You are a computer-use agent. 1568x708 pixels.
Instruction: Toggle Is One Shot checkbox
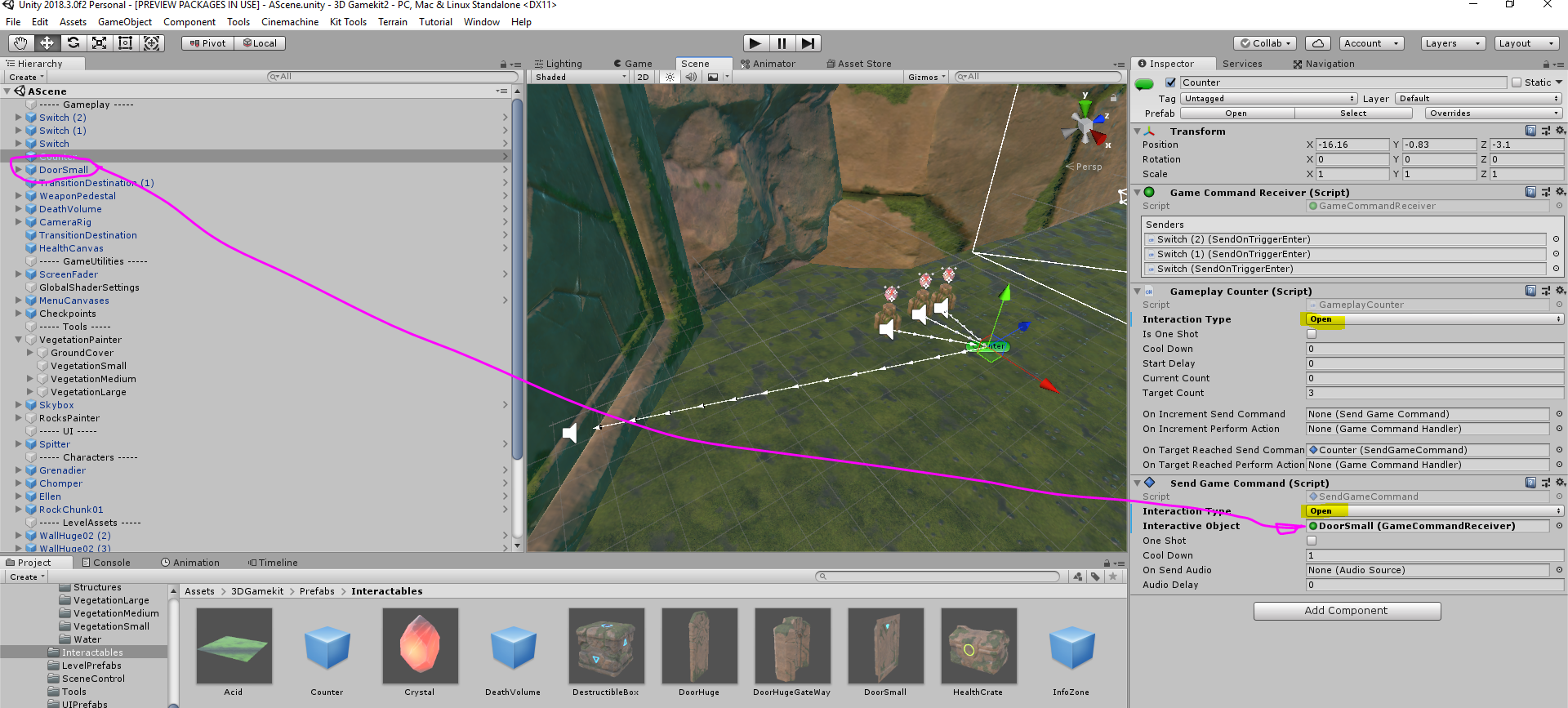click(x=1312, y=334)
